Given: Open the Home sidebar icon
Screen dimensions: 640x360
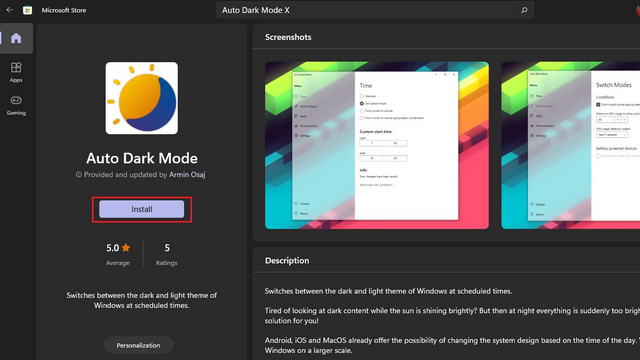Looking at the screenshot, I should coord(16,38).
